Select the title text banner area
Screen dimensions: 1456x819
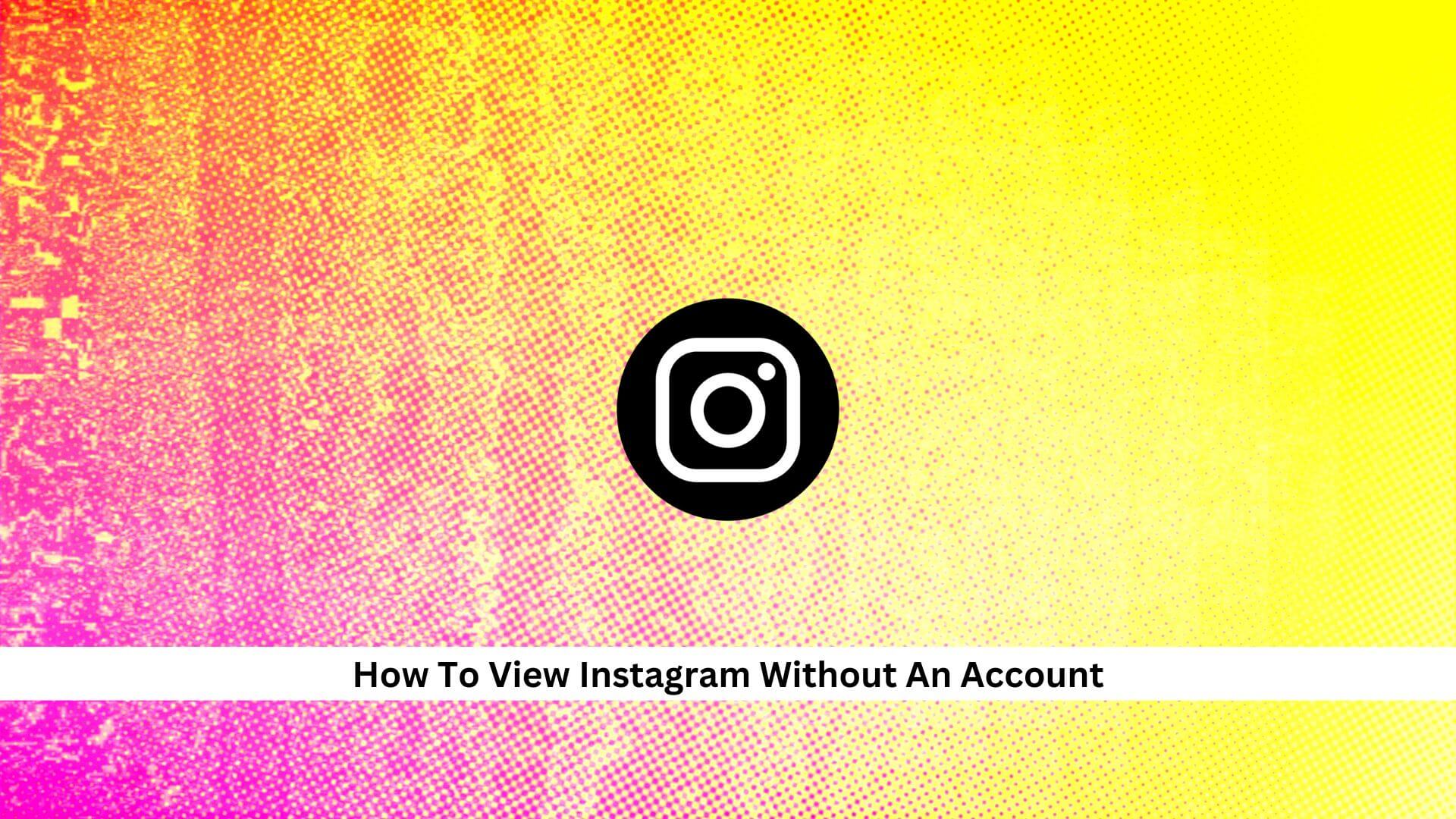point(728,674)
